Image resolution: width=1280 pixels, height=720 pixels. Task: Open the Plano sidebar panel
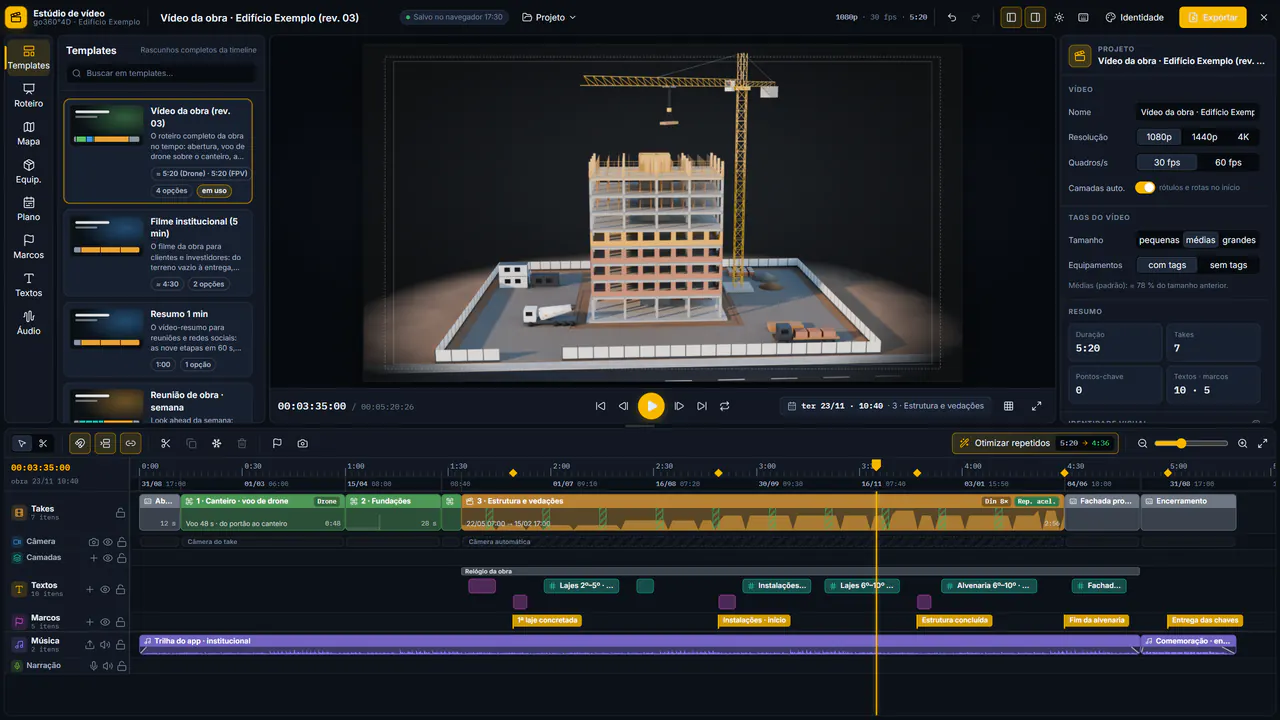point(29,209)
